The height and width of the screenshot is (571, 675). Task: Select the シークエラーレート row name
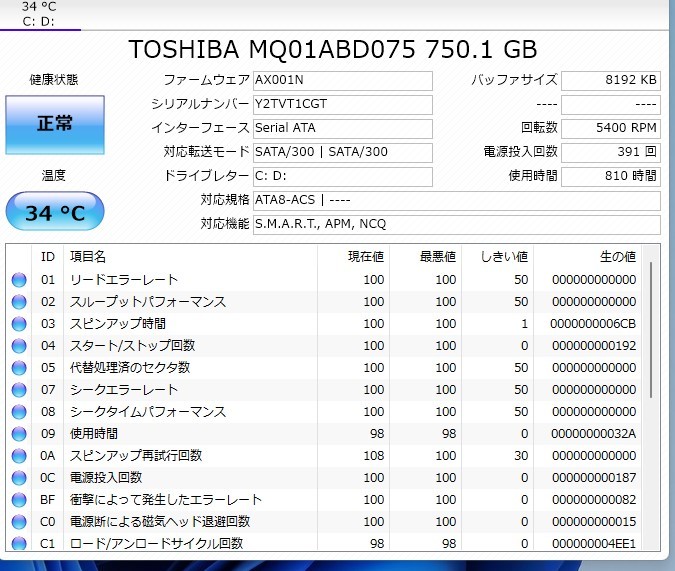coord(124,390)
